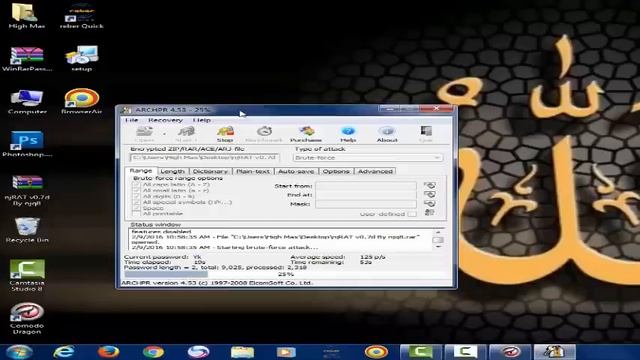Viewport: 640px width, 360px height.
Task: Stop the running brute-force attack
Action: (225, 134)
